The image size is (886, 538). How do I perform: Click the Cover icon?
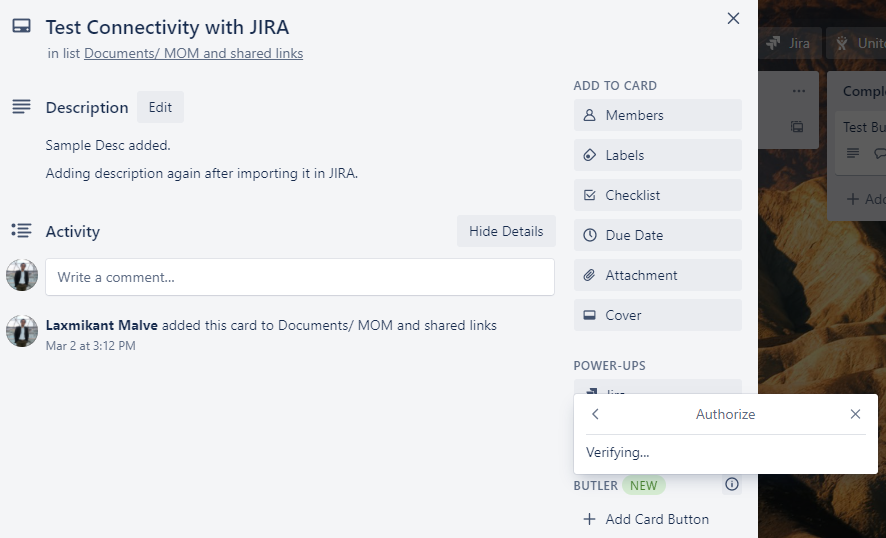[x=589, y=315]
